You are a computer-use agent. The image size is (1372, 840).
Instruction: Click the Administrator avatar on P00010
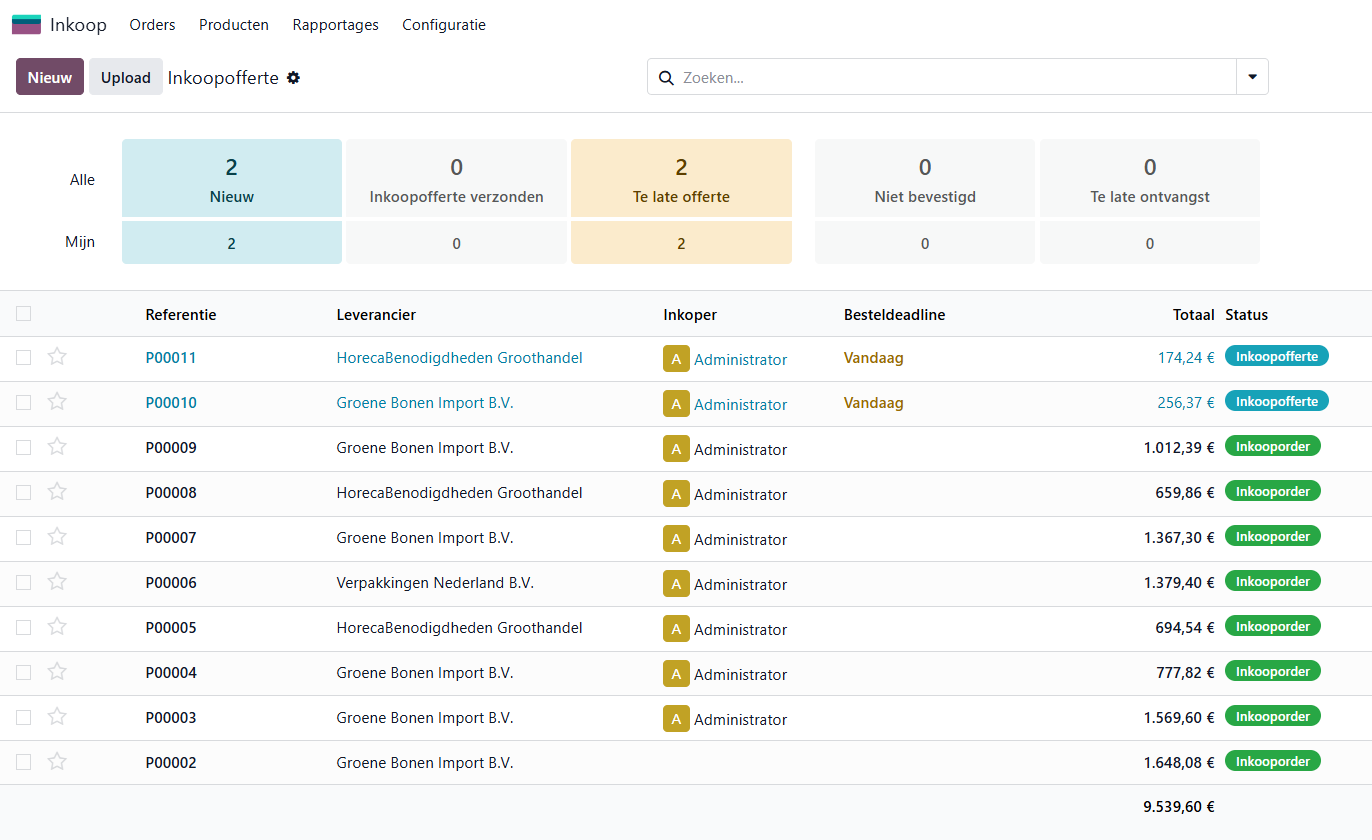point(676,404)
